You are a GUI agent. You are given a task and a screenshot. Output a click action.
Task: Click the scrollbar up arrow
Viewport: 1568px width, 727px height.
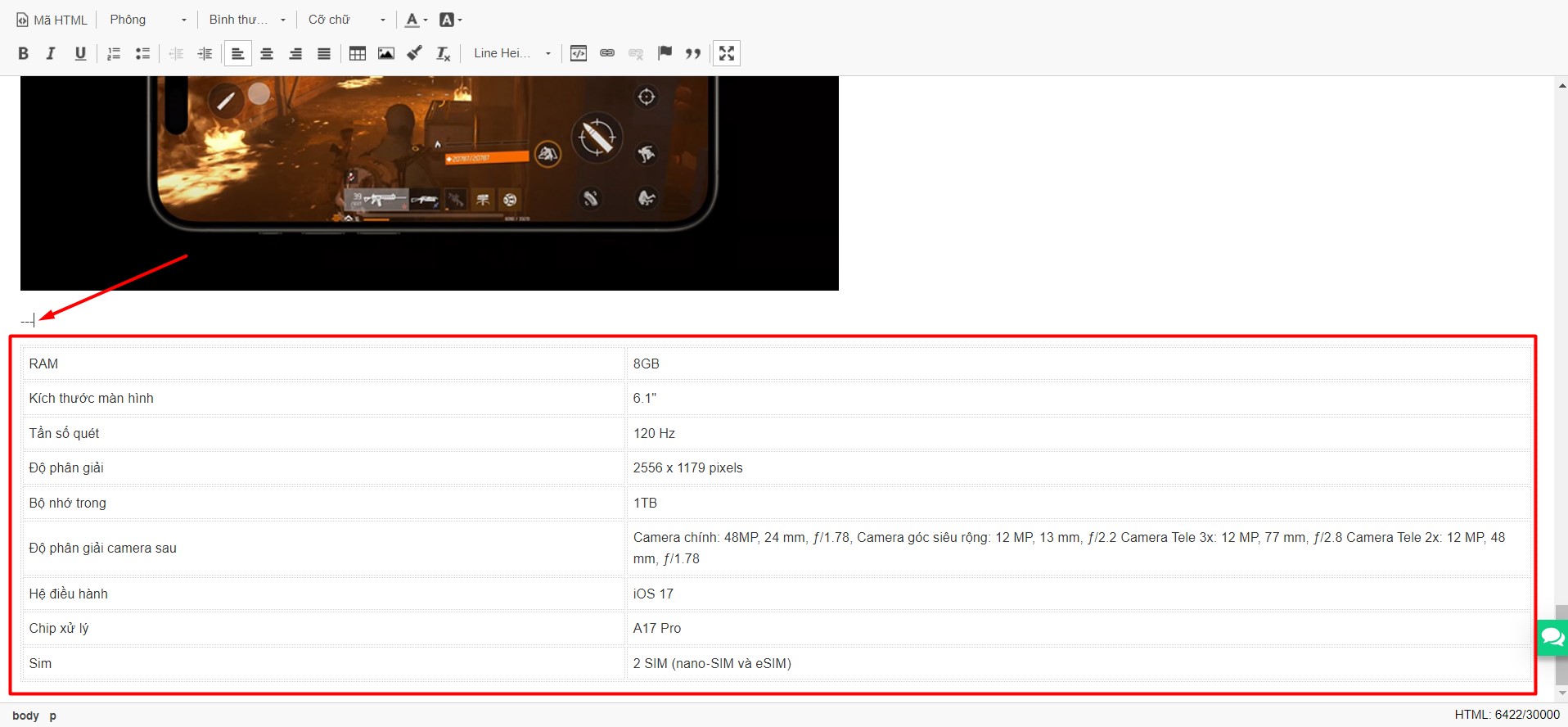click(x=1561, y=85)
